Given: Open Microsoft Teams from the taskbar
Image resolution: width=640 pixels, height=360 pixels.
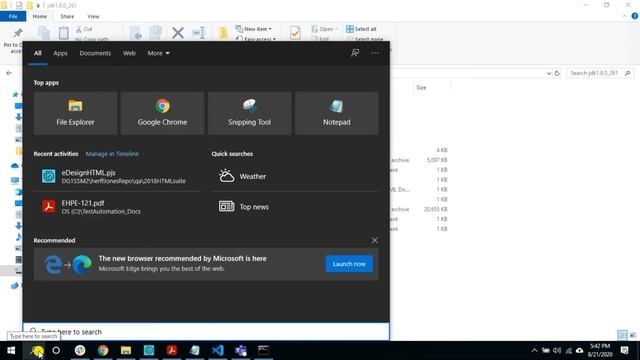Looking at the screenshot, I should click(x=241, y=350).
